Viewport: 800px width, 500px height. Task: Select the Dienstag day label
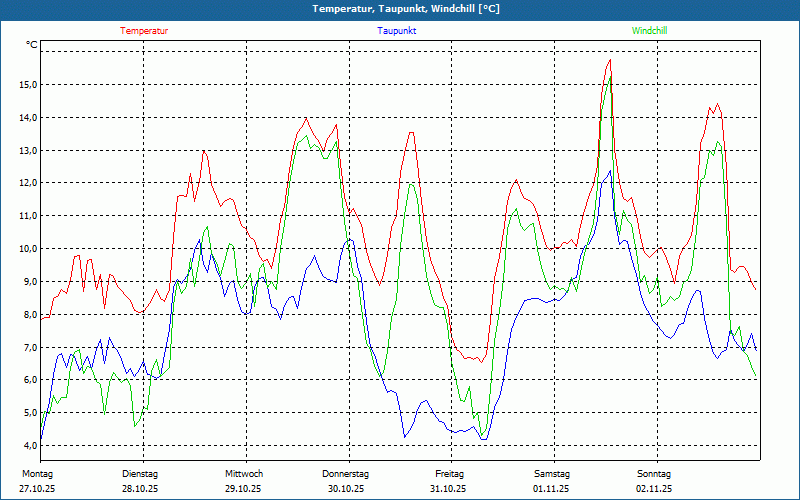tap(140, 473)
